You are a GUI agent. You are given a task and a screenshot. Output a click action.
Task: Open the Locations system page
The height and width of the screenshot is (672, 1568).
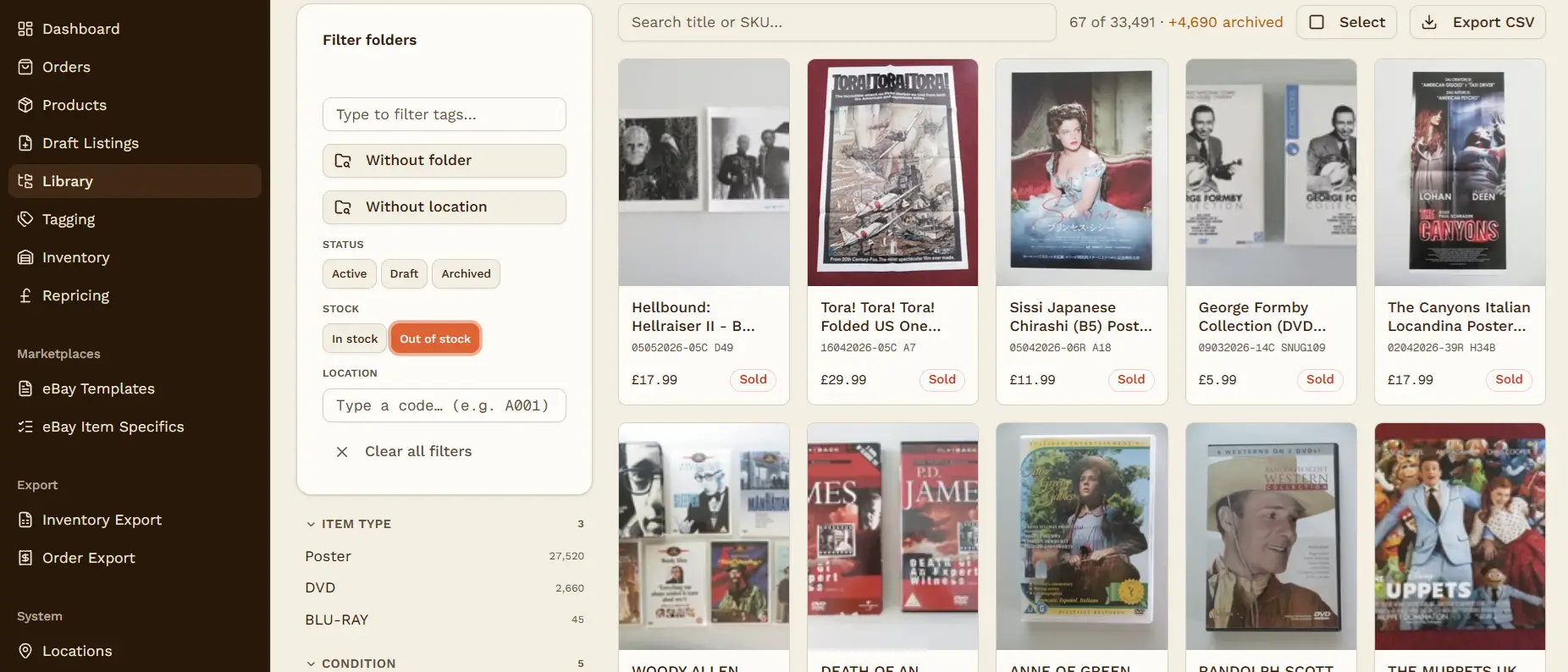coord(135,651)
